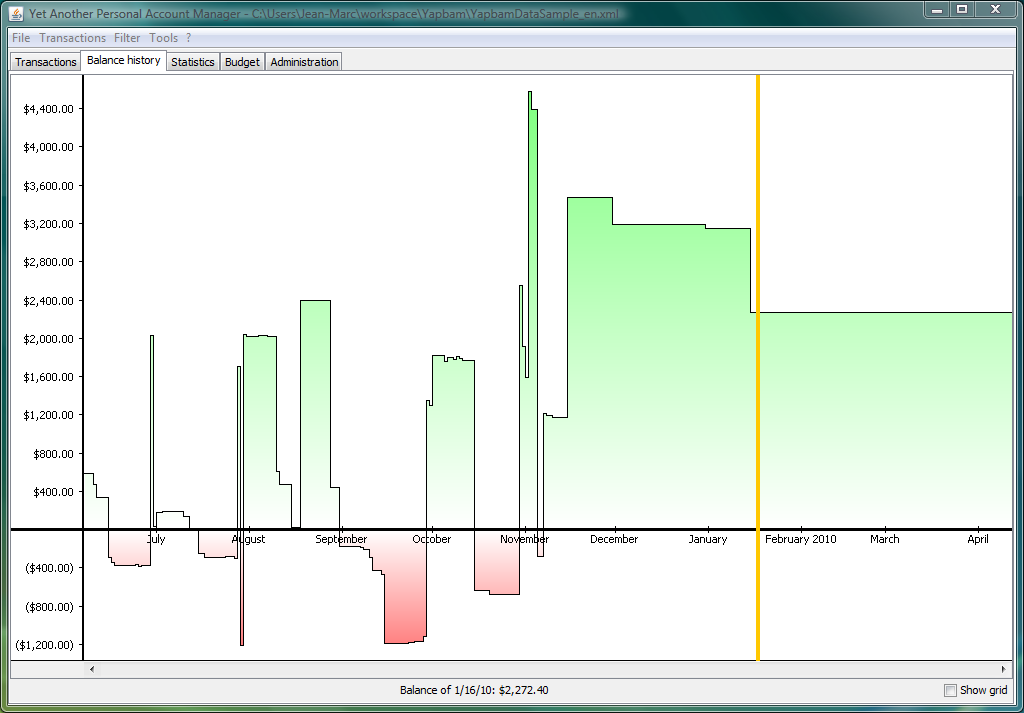This screenshot has width=1024, height=713.
Task: Open the Tools menu
Action: pyautogui.click(x=163, y=38)
